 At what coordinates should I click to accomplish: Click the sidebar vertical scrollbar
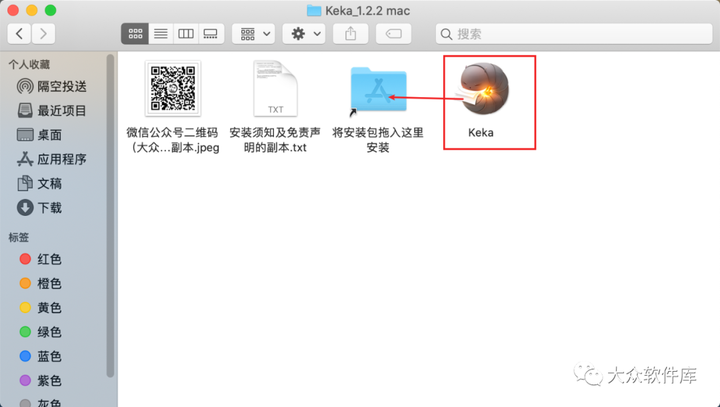click(x=110, y=216)
